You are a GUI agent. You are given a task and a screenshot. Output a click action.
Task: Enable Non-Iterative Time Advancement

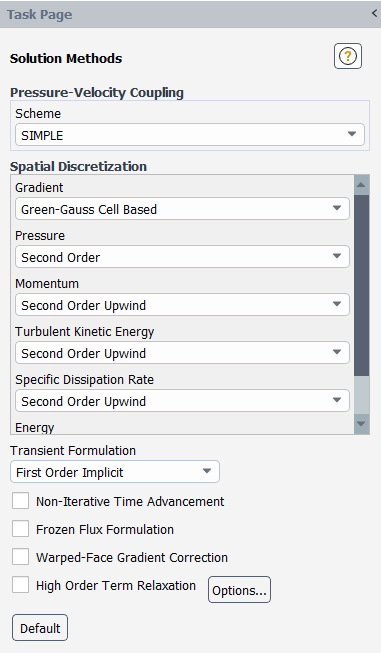[x=20, y=501]
